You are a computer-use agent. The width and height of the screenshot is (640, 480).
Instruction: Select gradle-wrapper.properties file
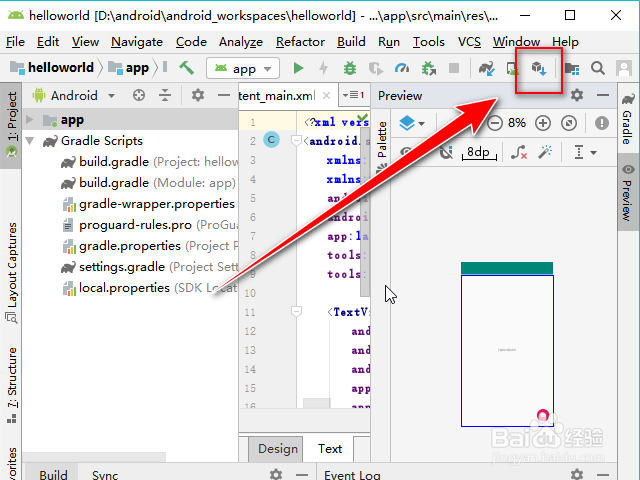(x=149, y=204)
